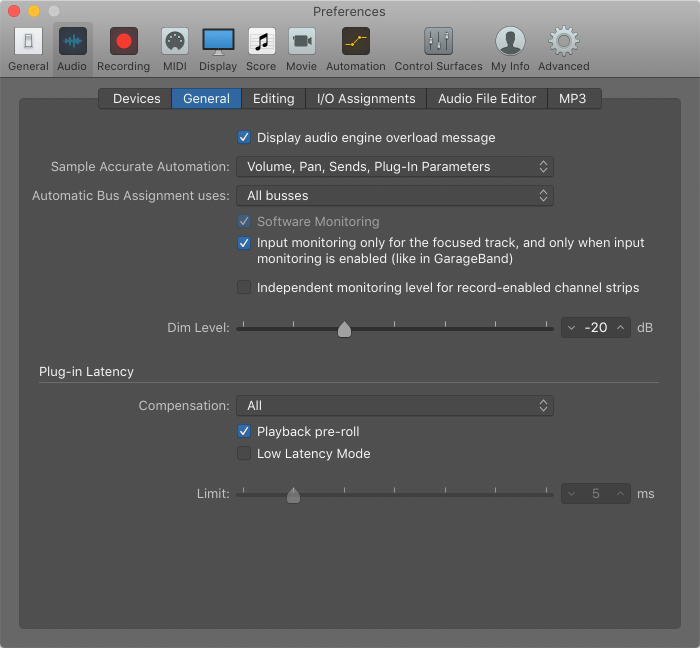Image resolution: width=700 pixels, height=648 pixels.
Task: Enable independent monitoring level for record-enabled strips
Action: click(244, 287)
